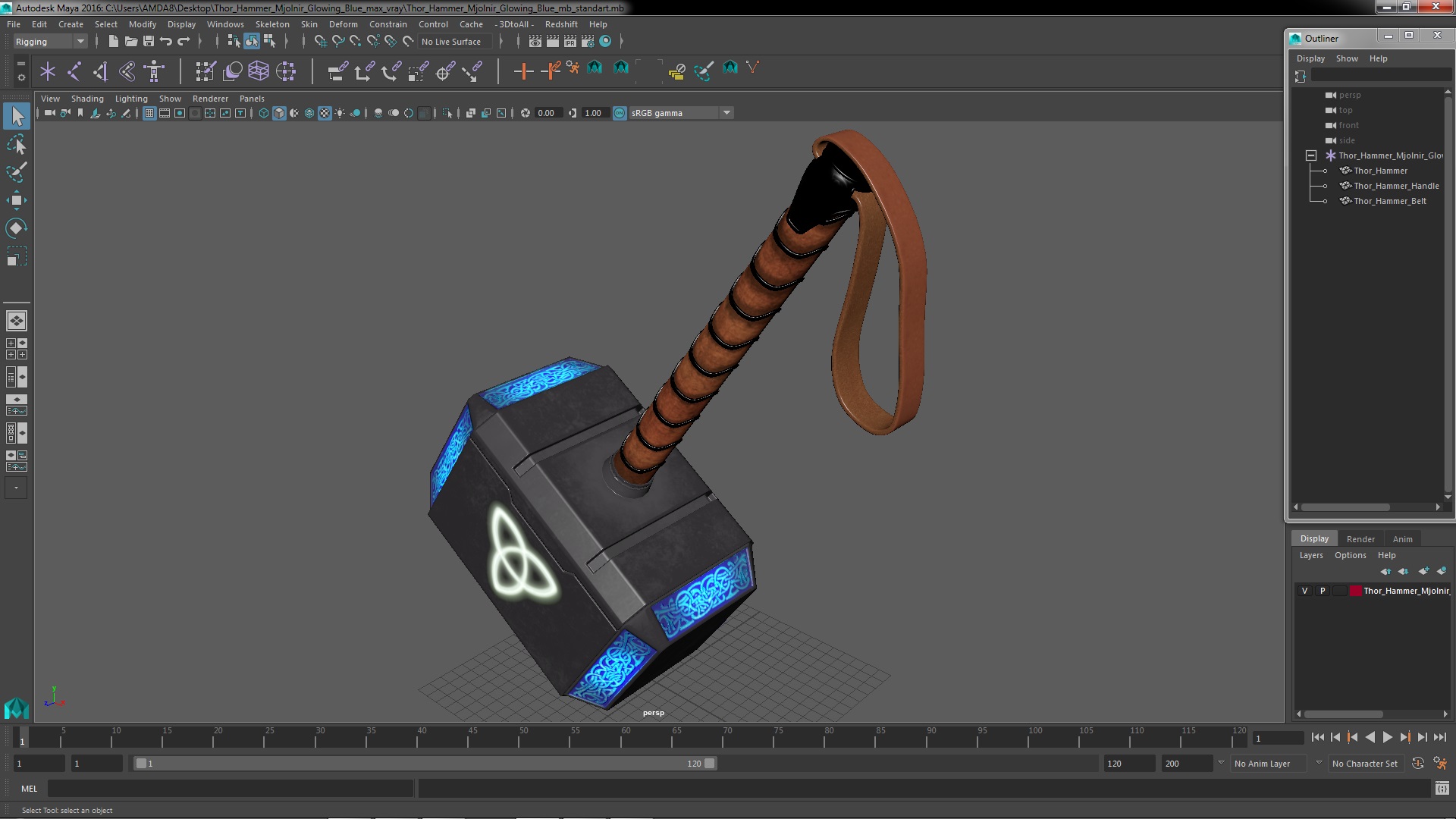Screen dimensions: 1456x819
Task: Pick the Rotate tool in toolbox
Action: [x=17, y=228]
